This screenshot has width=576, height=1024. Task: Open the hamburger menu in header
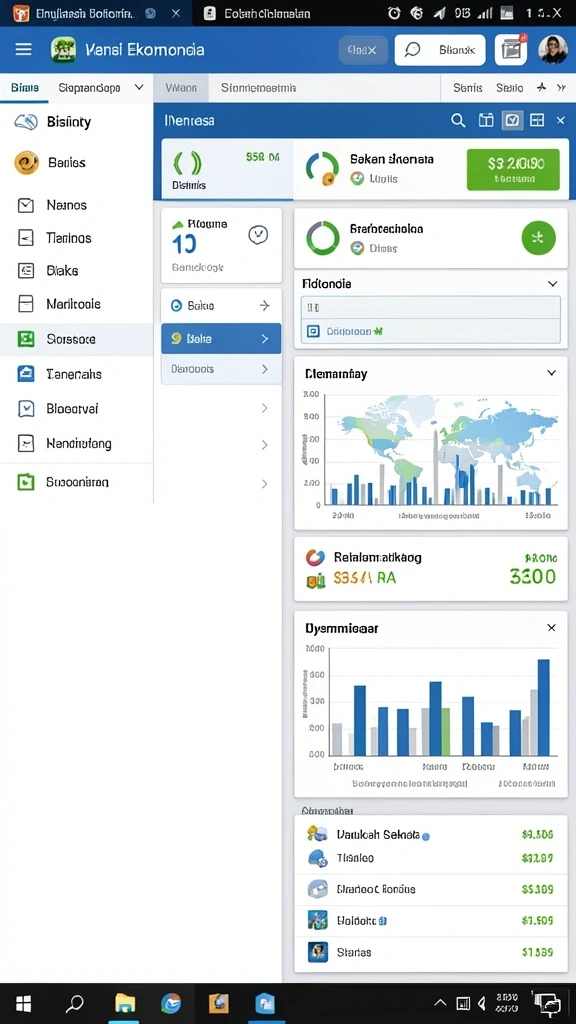pos(24,50)
